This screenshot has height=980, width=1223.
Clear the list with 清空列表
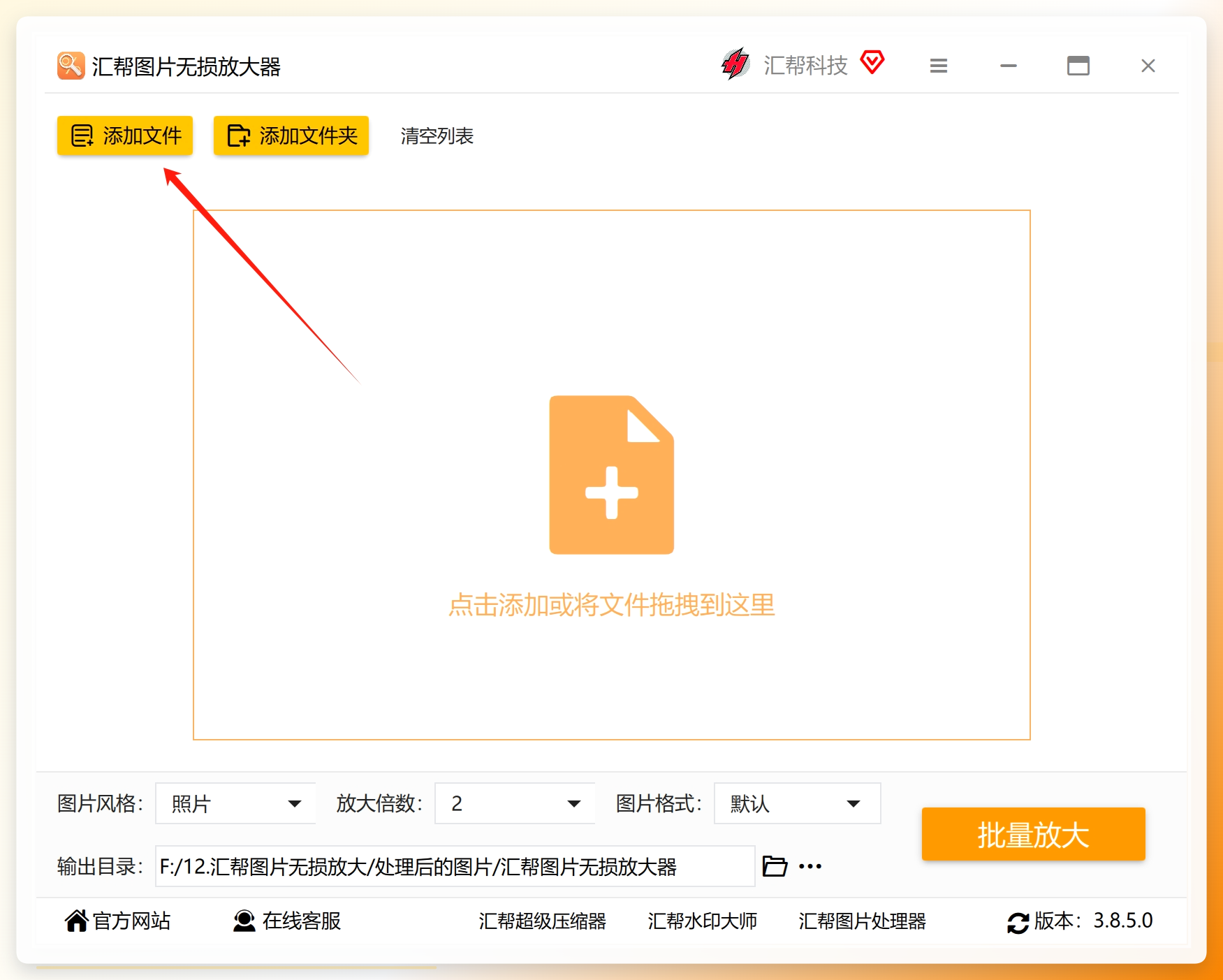tap(437, 136)
